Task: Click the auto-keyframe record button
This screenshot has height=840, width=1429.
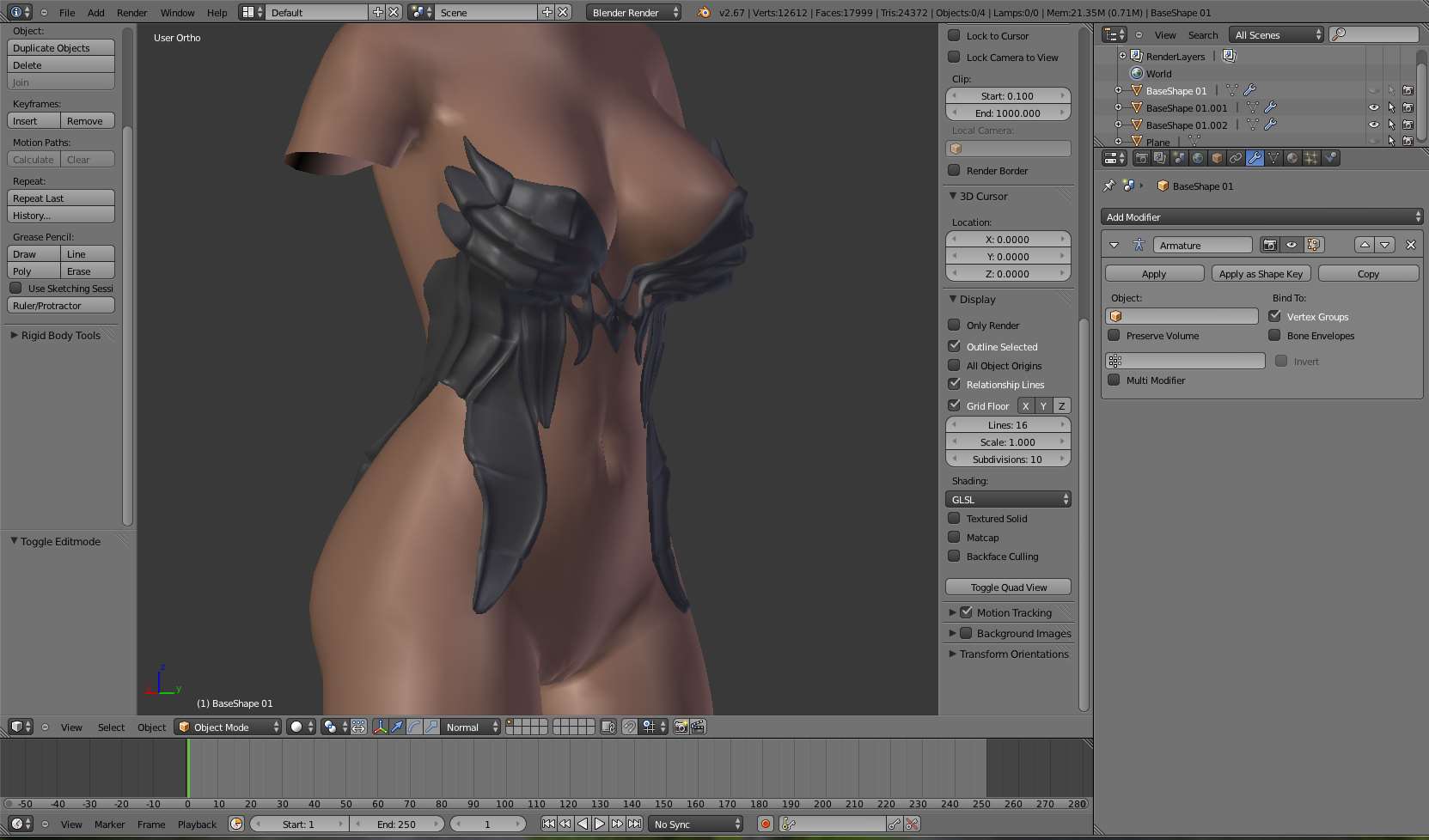Action: tap(765, 825)
